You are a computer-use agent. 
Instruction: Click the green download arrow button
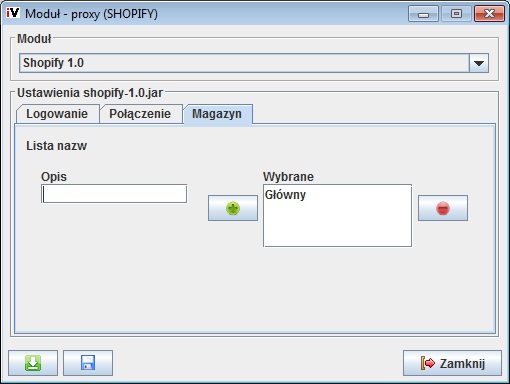pos(33,363)
